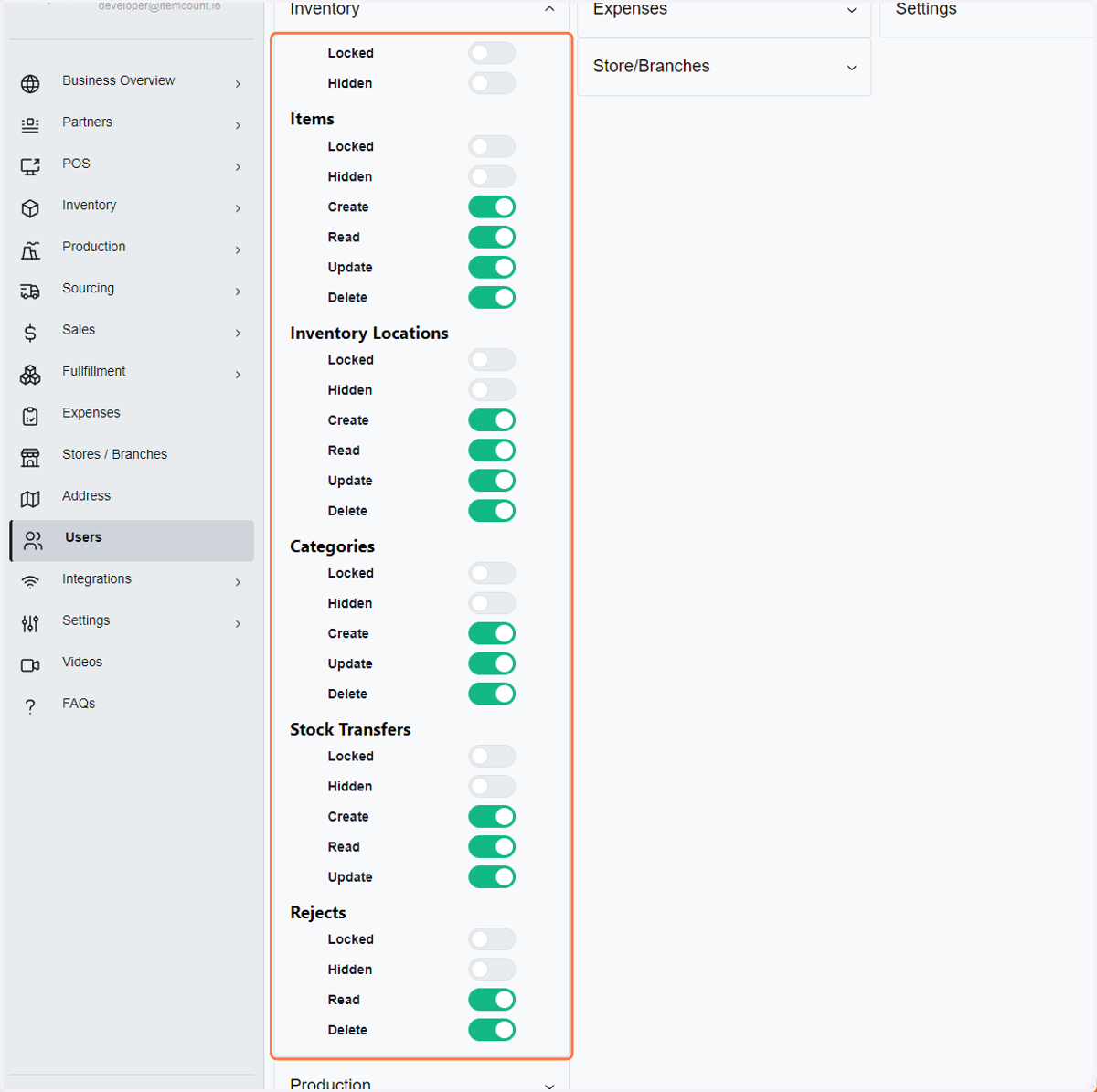Click the Sales dollar icon
The height and width of the screenshot is (1092, 1097).
[x=30, y=334]
